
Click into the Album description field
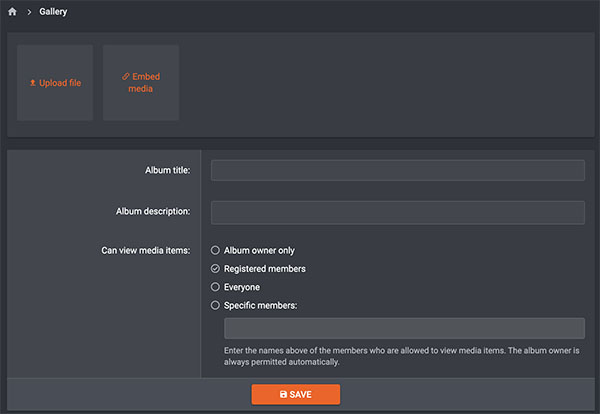[397, 212]
